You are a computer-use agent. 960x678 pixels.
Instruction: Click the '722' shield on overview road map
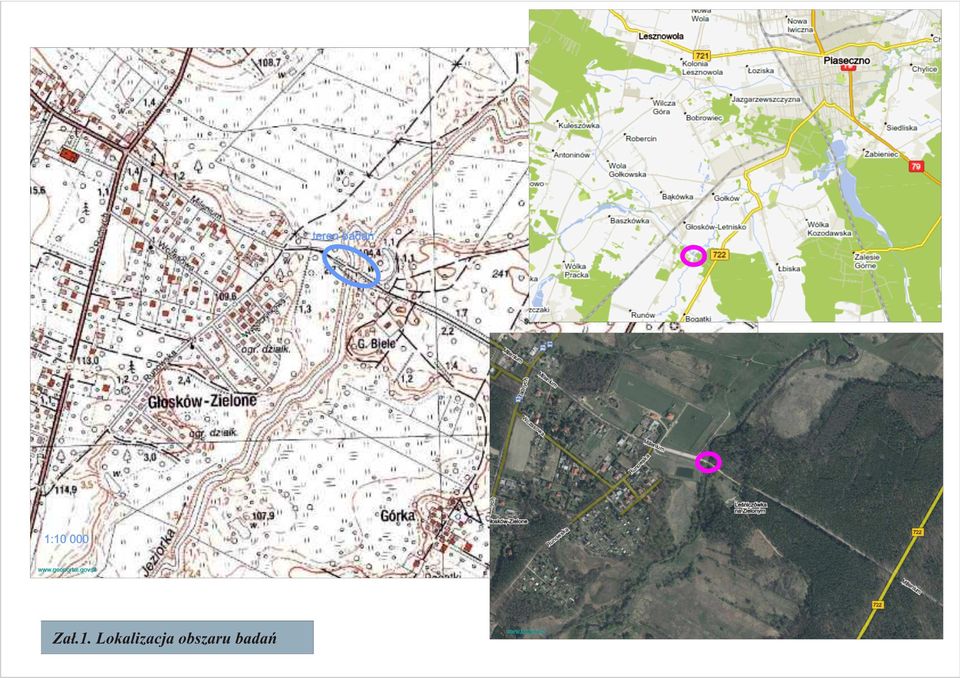(x=719, y=255)
